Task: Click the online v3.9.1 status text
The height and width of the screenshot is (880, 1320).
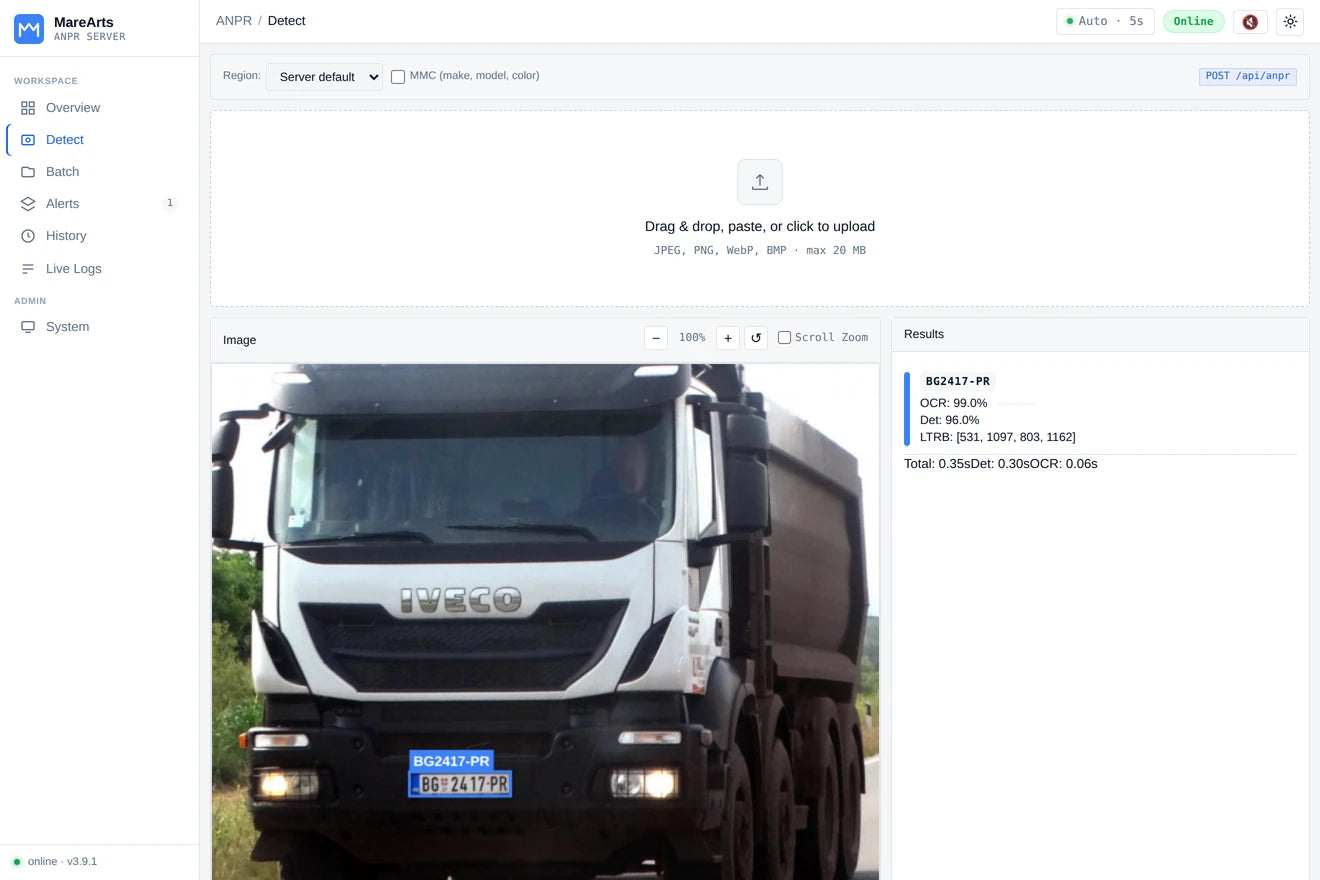Action: click(x=62, y=862)
